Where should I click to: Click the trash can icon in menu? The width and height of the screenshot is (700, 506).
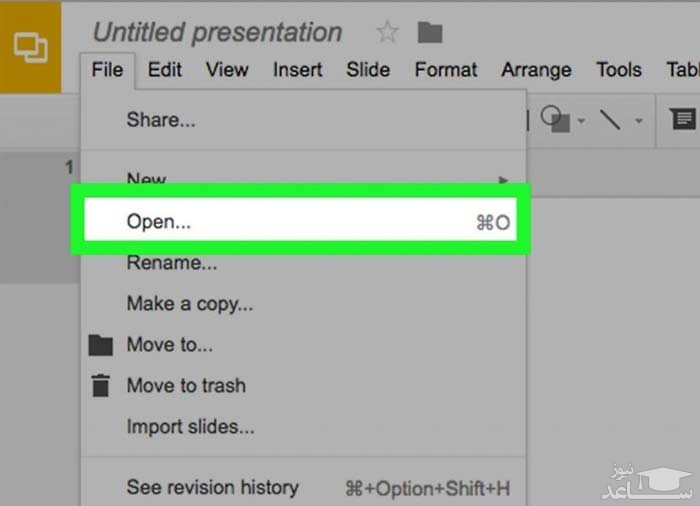click(100, 386)
